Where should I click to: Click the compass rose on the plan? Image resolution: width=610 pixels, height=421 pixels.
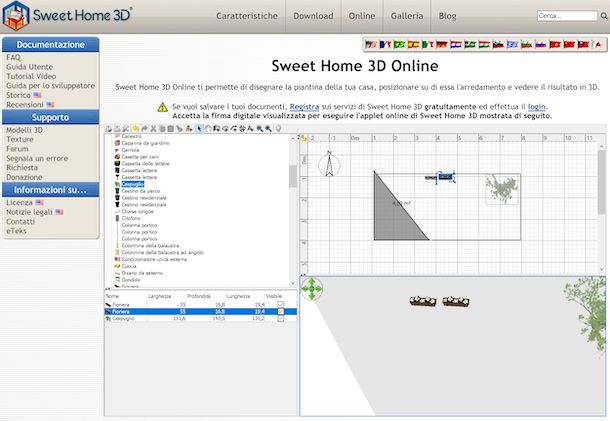(x=329, y=165)
